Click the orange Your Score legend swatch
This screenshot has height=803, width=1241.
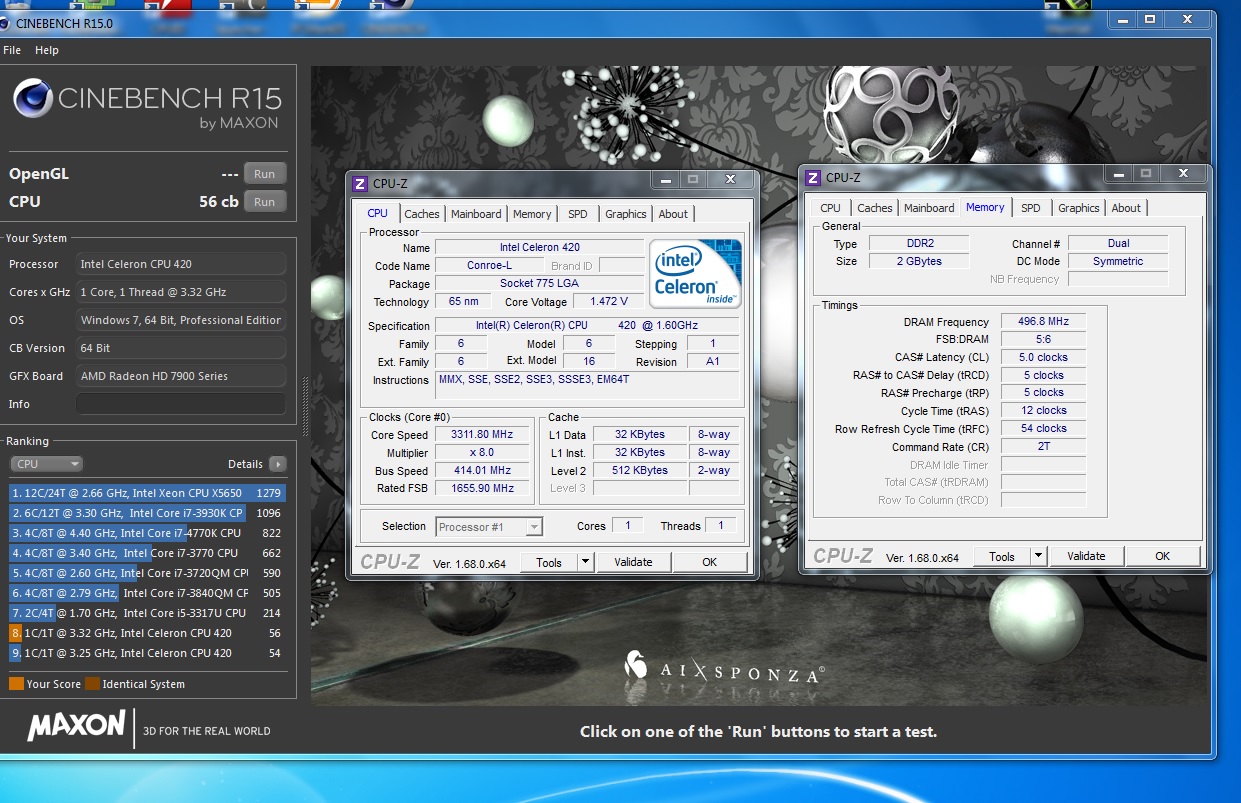click(x=16, y=684)
